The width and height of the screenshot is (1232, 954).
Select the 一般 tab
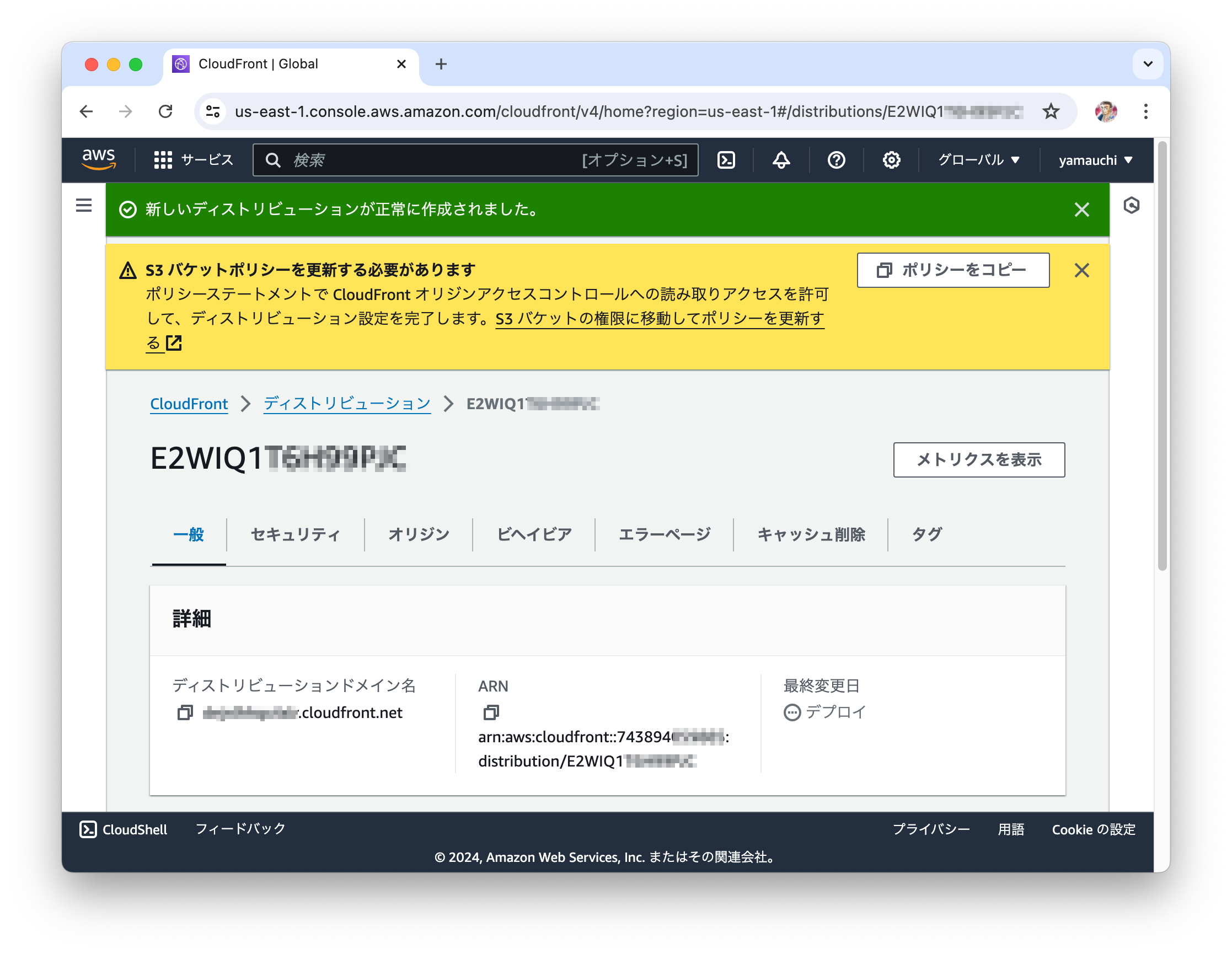(x=189, y=534)
